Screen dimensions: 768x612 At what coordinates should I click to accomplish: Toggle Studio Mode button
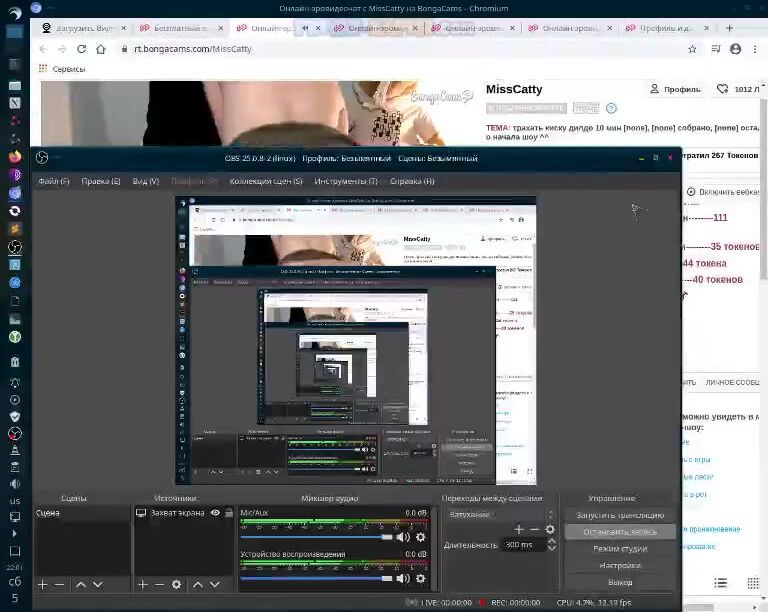[619, 549]
